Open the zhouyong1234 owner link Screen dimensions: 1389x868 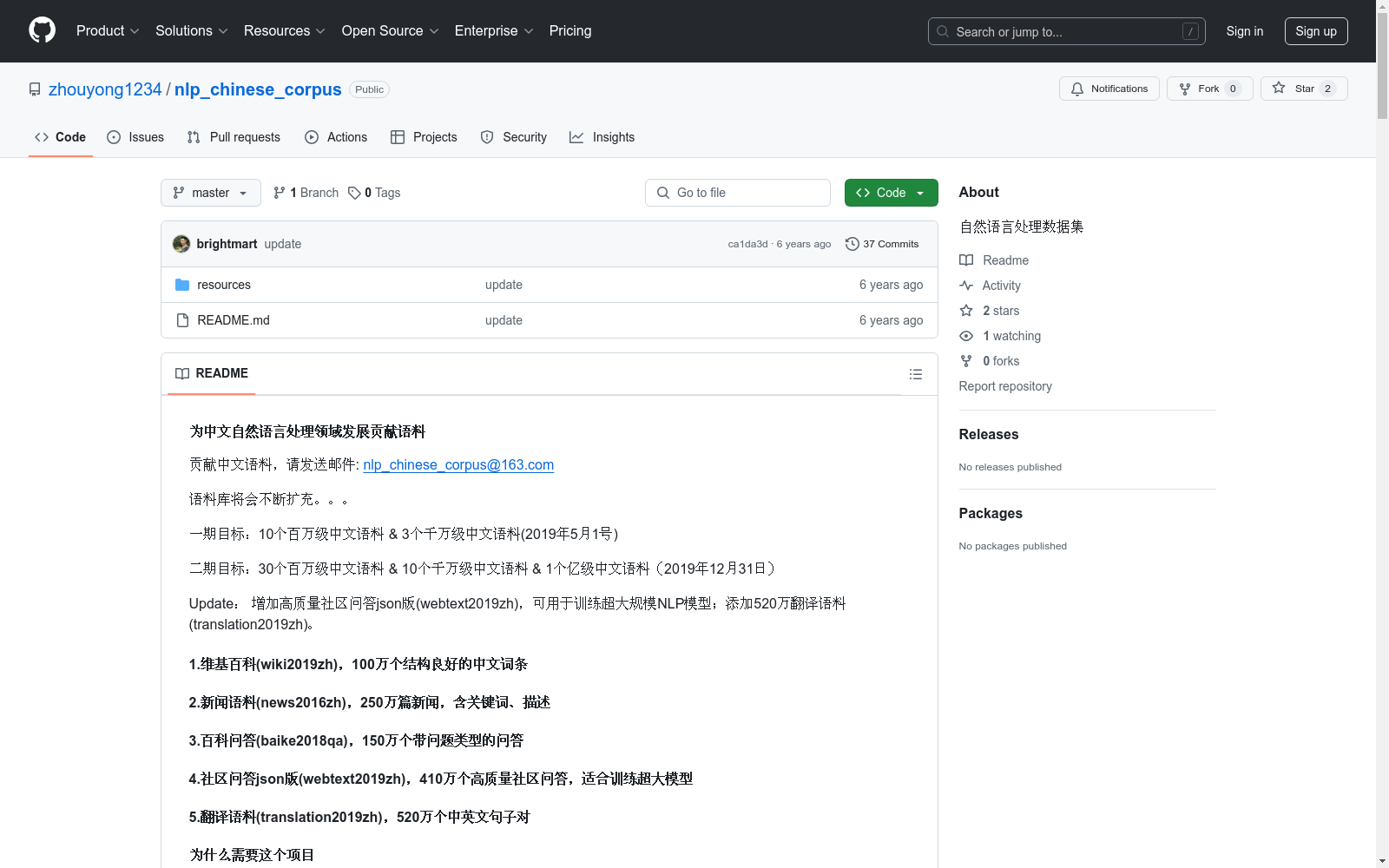(105, 89)
